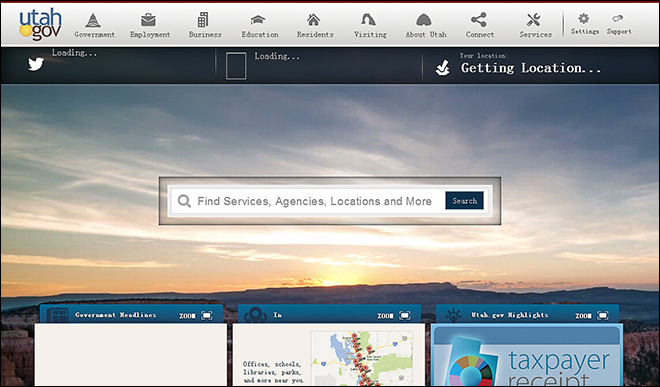
Task: Open the About Utah beehive icon
Action: click(424, 20)
